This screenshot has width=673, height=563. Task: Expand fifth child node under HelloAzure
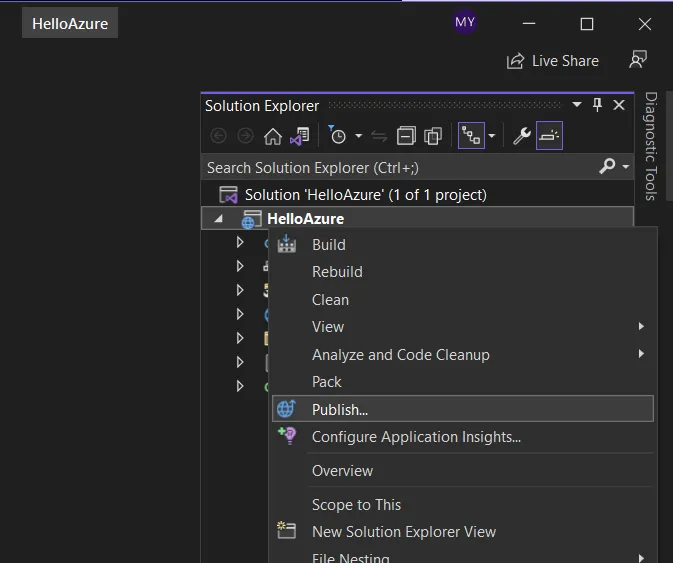240,338
